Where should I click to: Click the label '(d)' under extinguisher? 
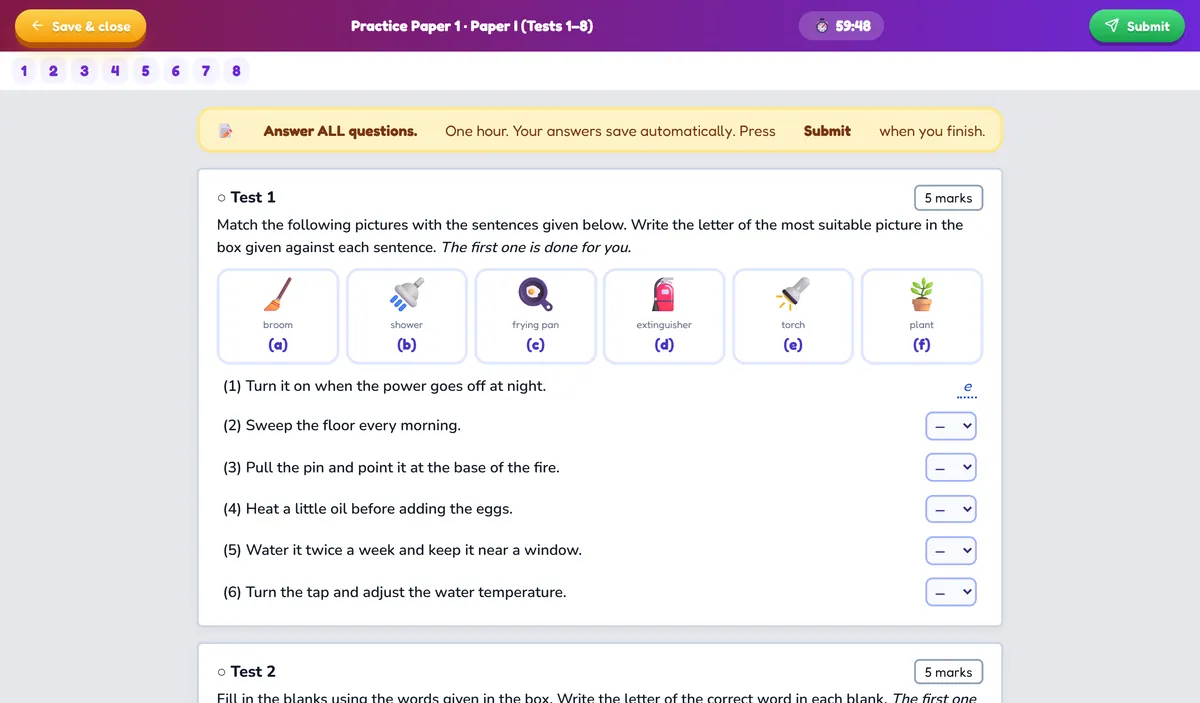coord(664,345)
